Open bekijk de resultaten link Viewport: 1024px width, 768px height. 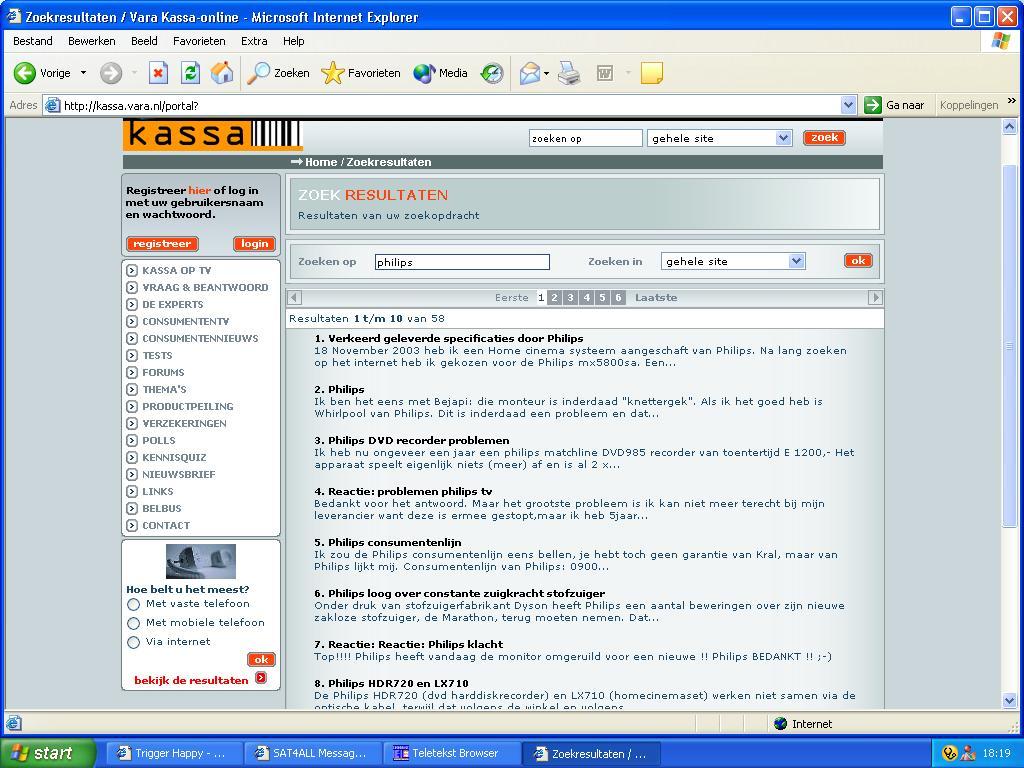(x=191, y=680)
